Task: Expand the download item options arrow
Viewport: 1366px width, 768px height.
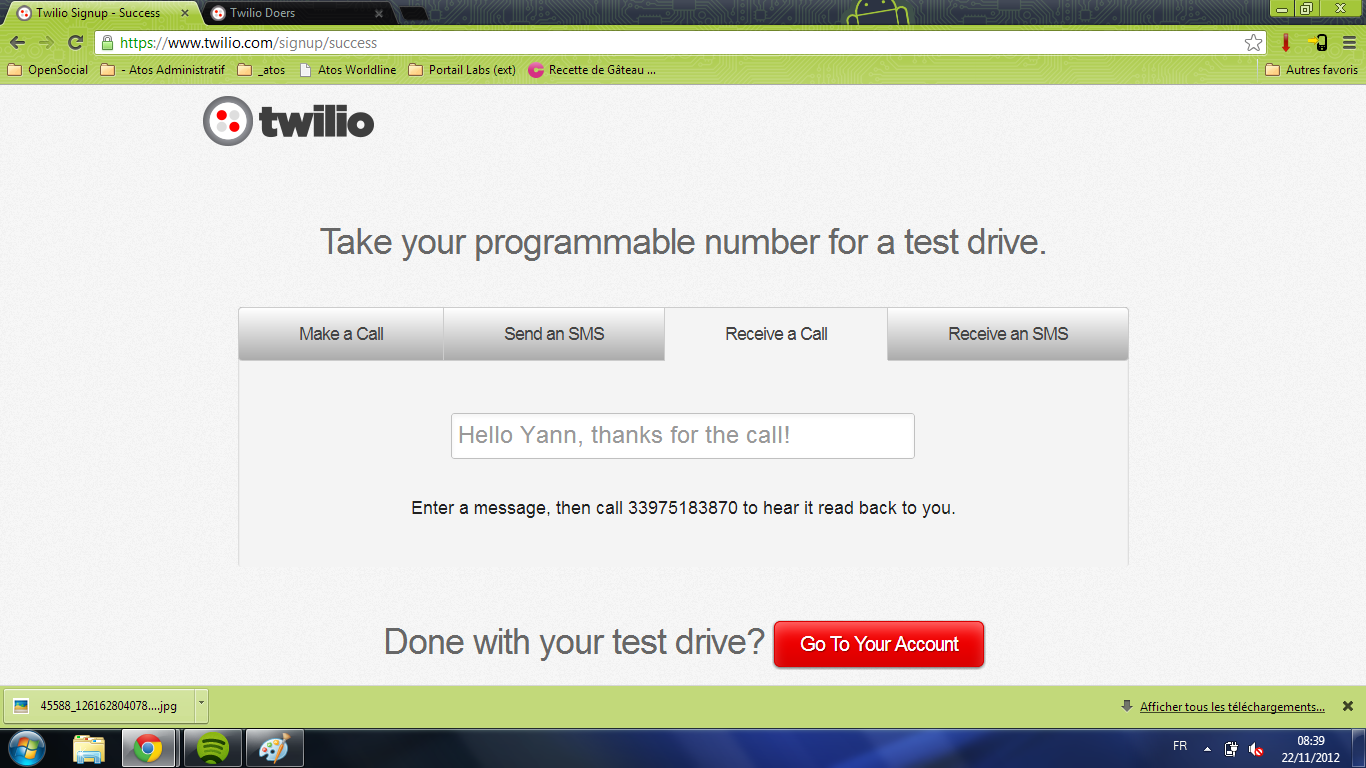Action: pos(201,705)
